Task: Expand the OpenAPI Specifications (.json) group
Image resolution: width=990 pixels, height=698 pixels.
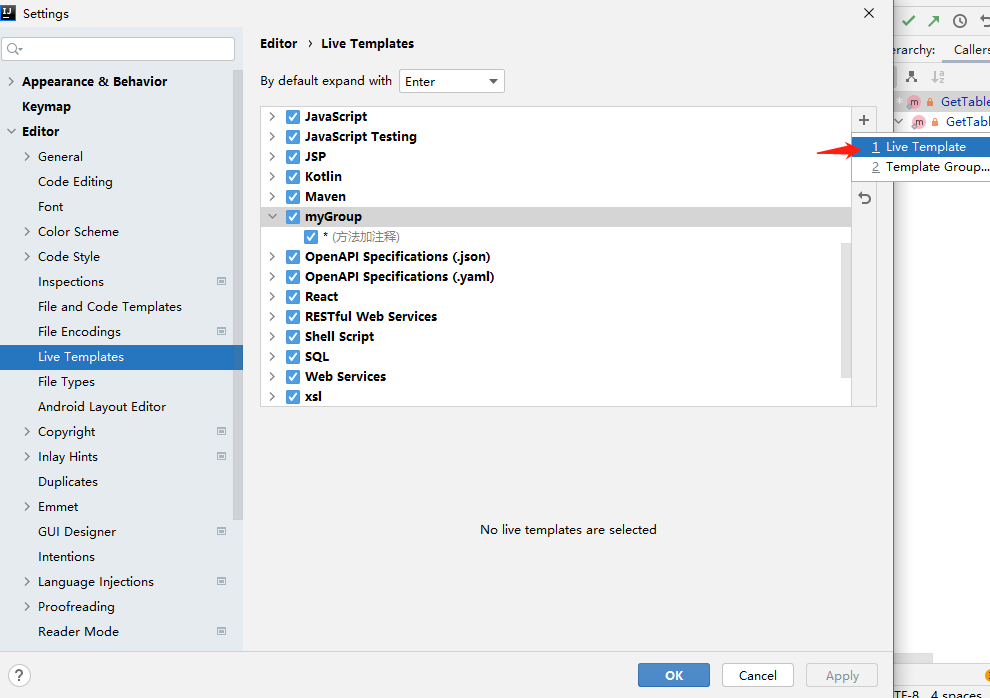Action: [x=272, y=257]
